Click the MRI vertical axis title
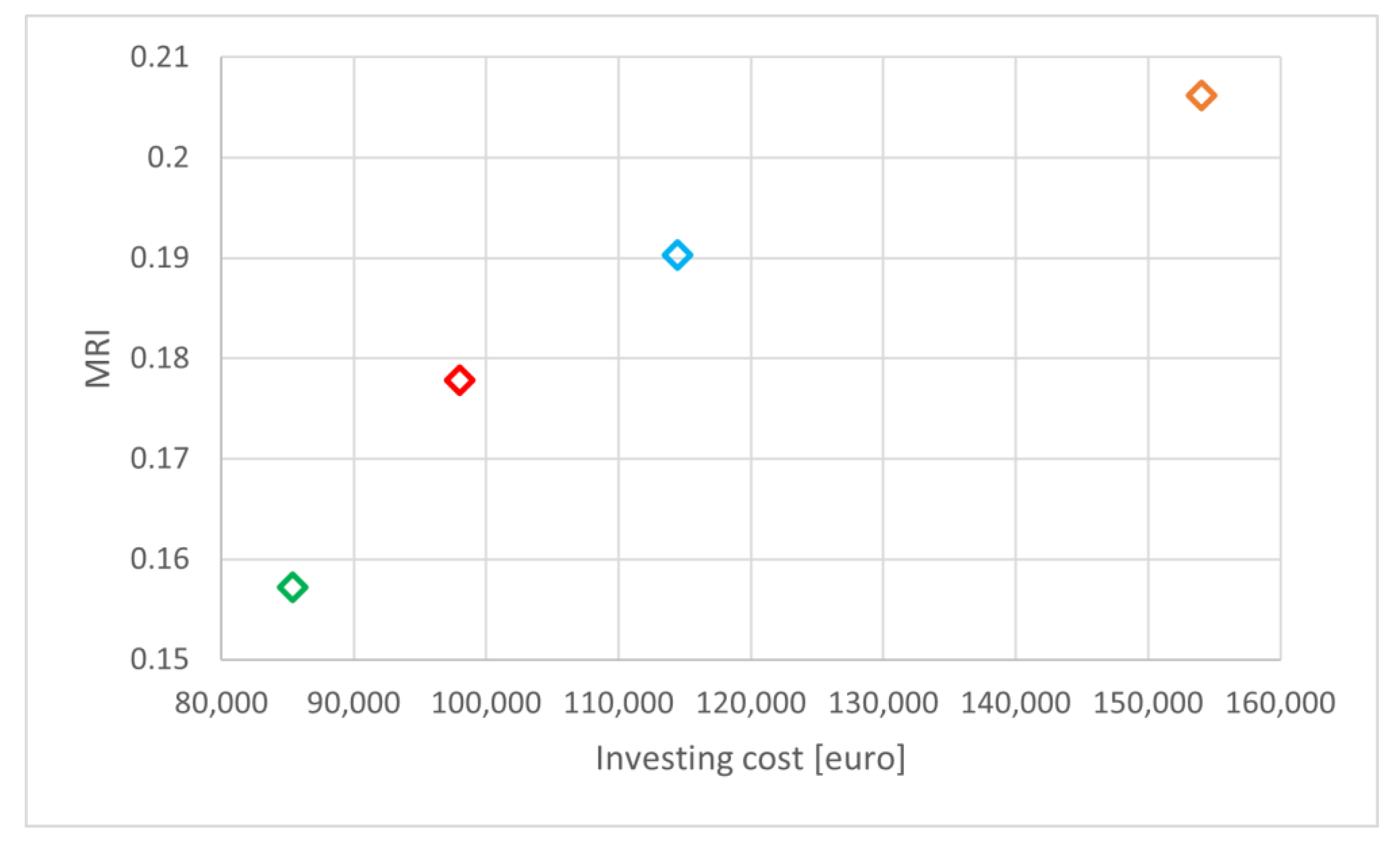1400x842 pixels. (98, 359)
